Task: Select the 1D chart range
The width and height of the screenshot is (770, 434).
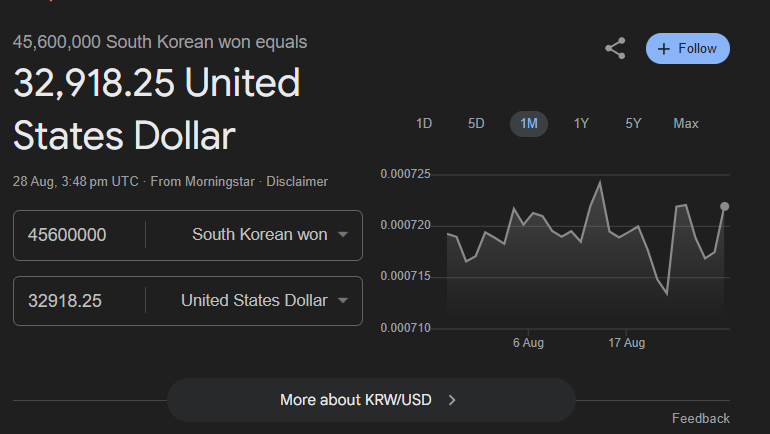Action: 424,124
